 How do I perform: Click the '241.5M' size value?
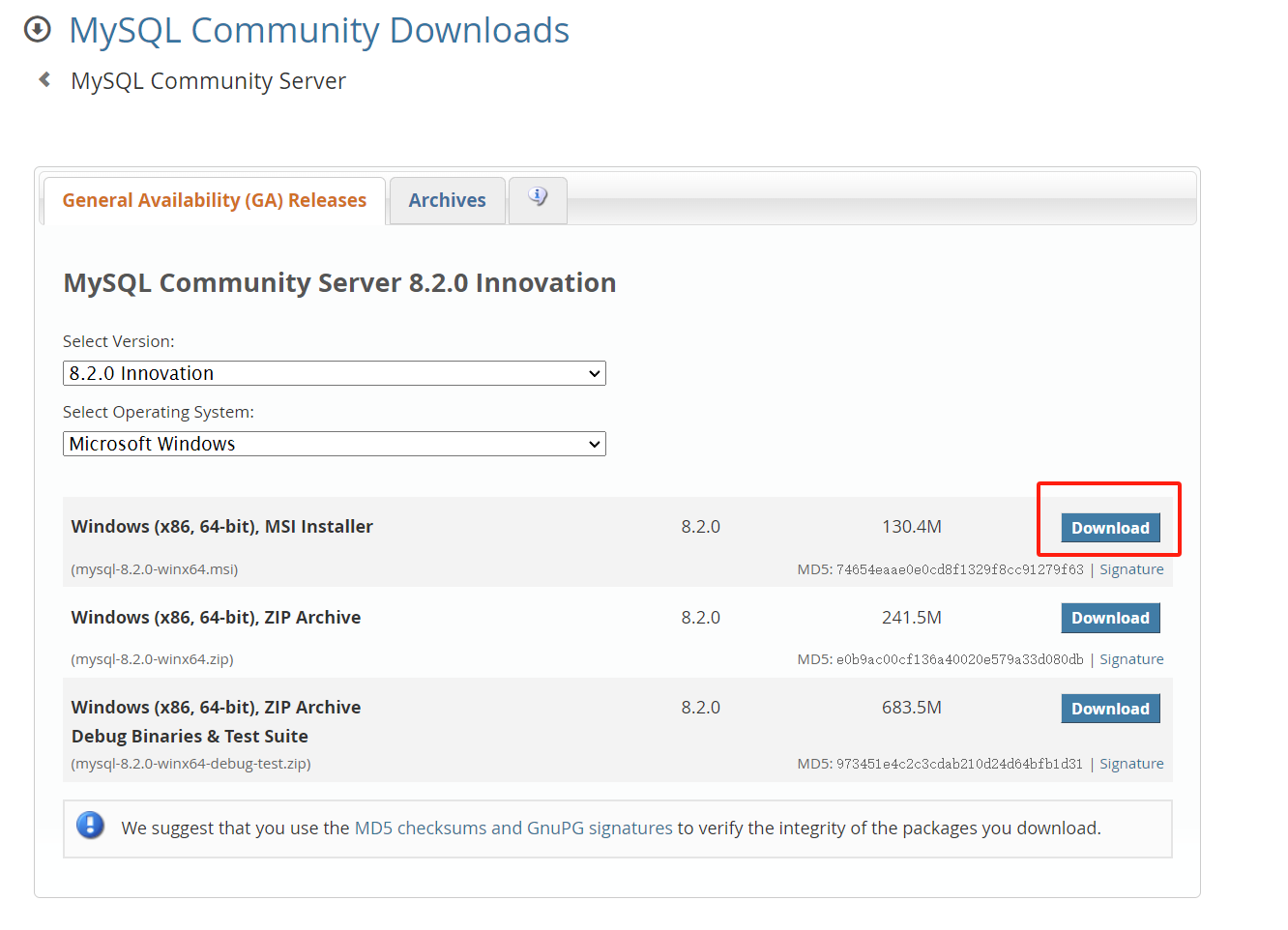point(912,618)
